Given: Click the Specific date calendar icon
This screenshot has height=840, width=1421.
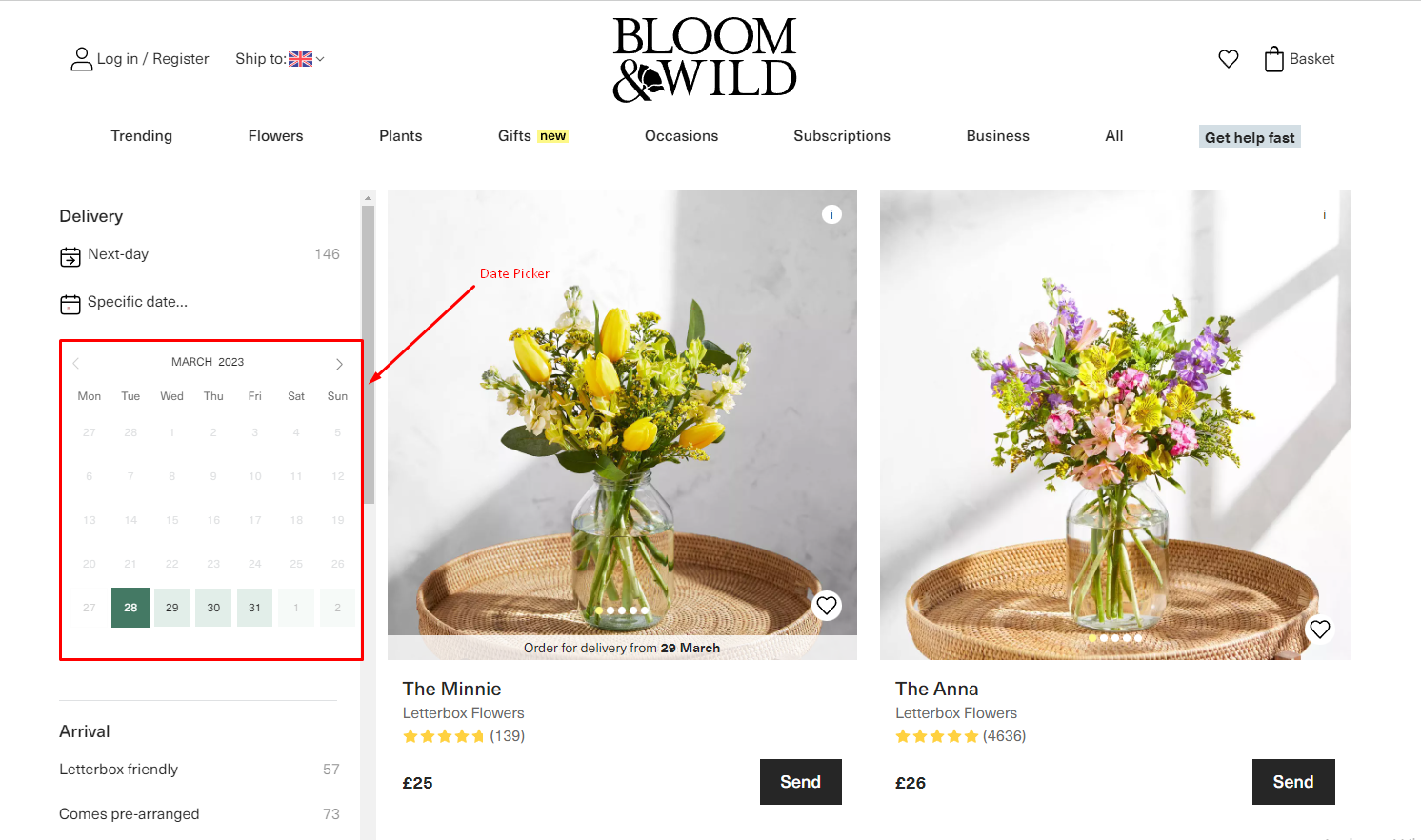Looking at the screenshot, I should pyautogui.click(x=70, y=304).
